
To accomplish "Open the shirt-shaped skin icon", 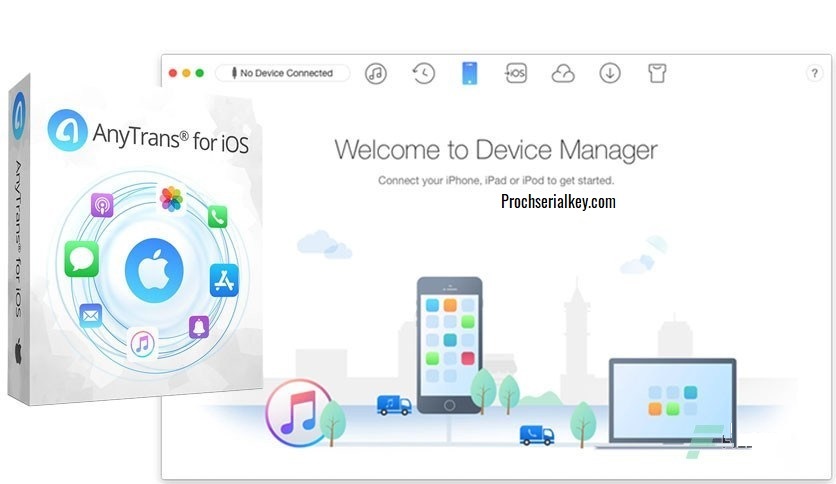I will coord(657,73).
